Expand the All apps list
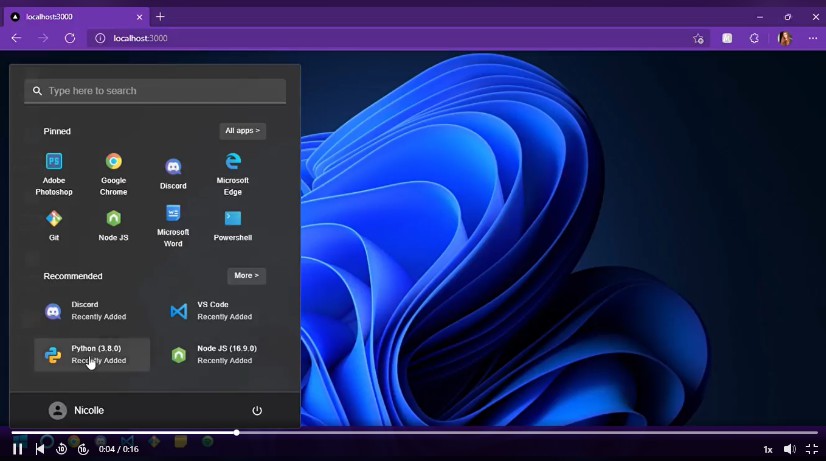This screenshot has width=826, height=461. [242, 131]
